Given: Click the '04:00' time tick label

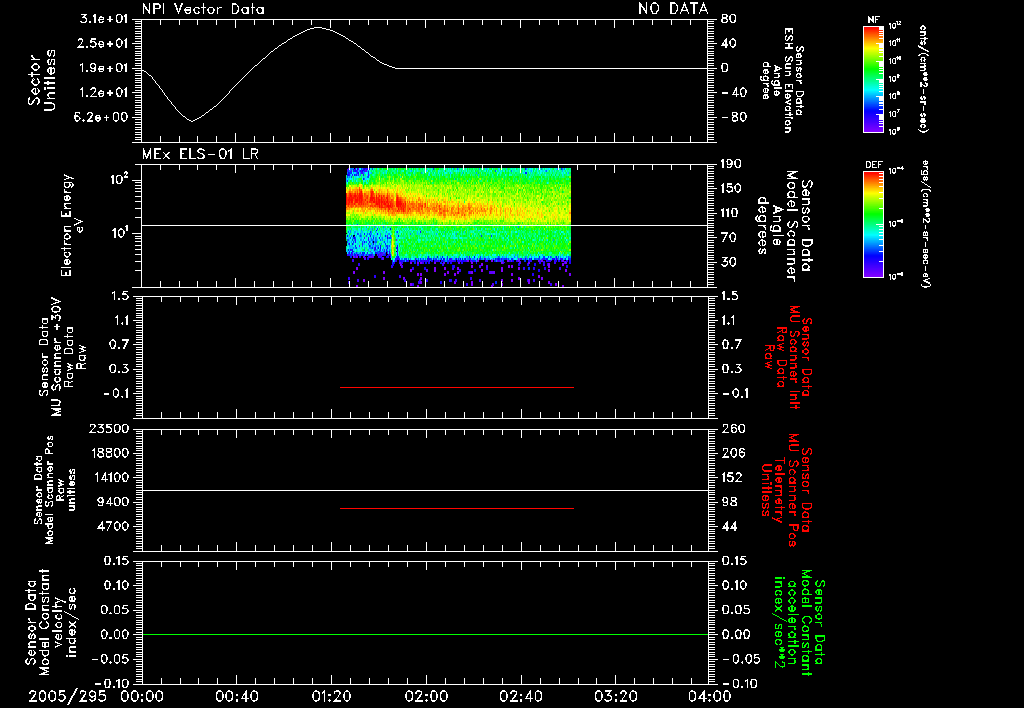Looking at the screenshot, I should pos(709,696).
